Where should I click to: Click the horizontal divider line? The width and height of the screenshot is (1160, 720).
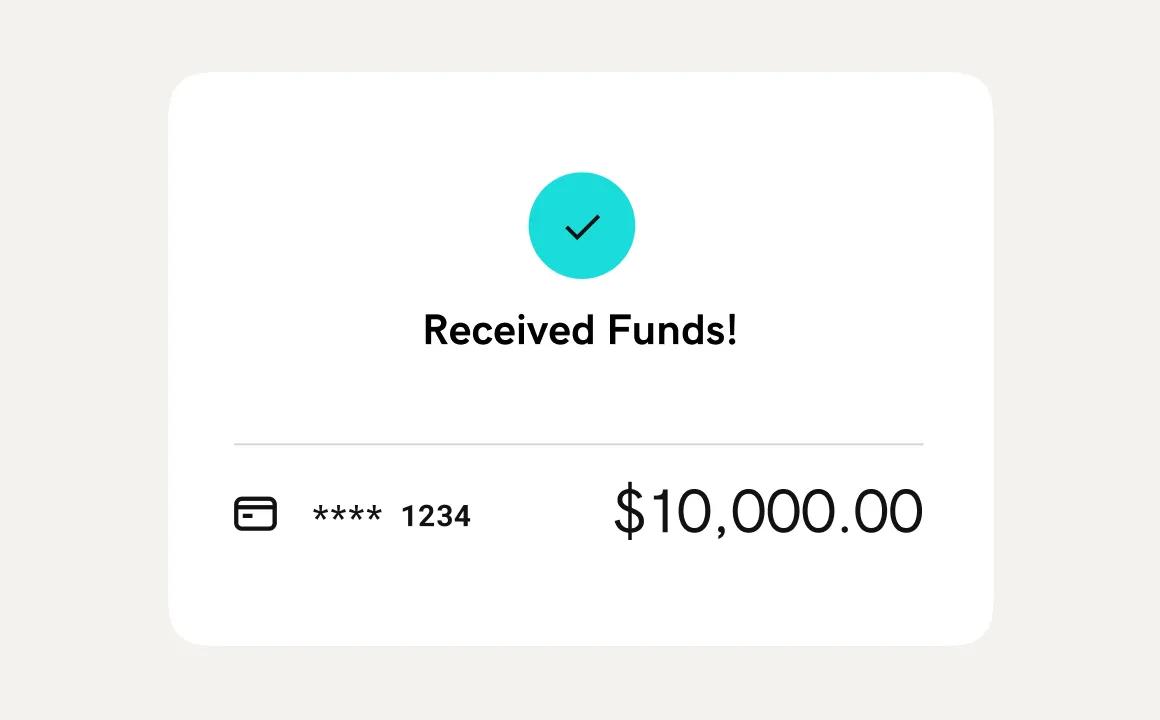[578, 443]
